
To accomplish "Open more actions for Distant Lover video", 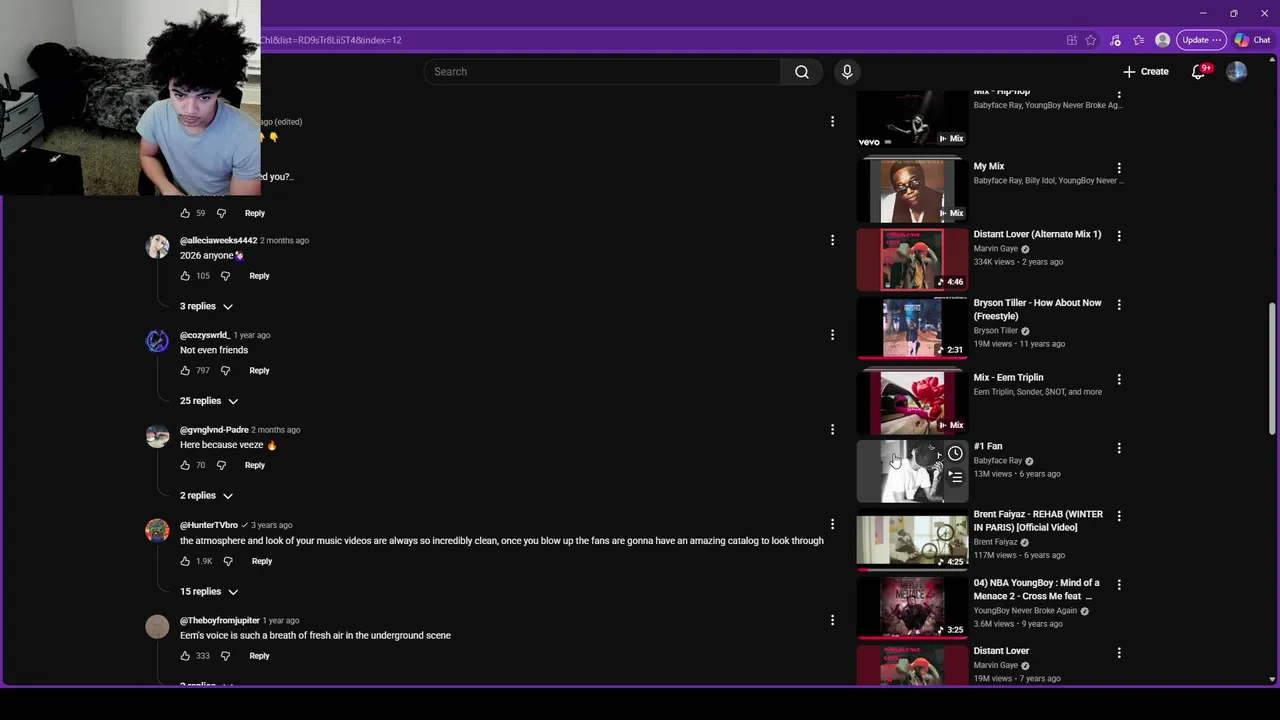I will click(1119, 652).
